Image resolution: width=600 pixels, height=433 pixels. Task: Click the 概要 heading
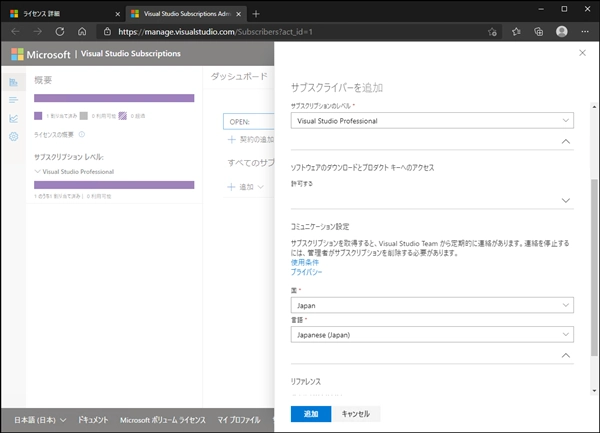click(x=43, y=80)
